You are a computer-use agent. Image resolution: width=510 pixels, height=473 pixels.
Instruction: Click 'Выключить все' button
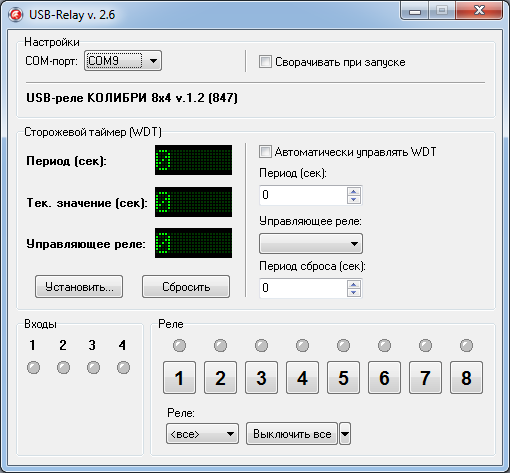292,434
